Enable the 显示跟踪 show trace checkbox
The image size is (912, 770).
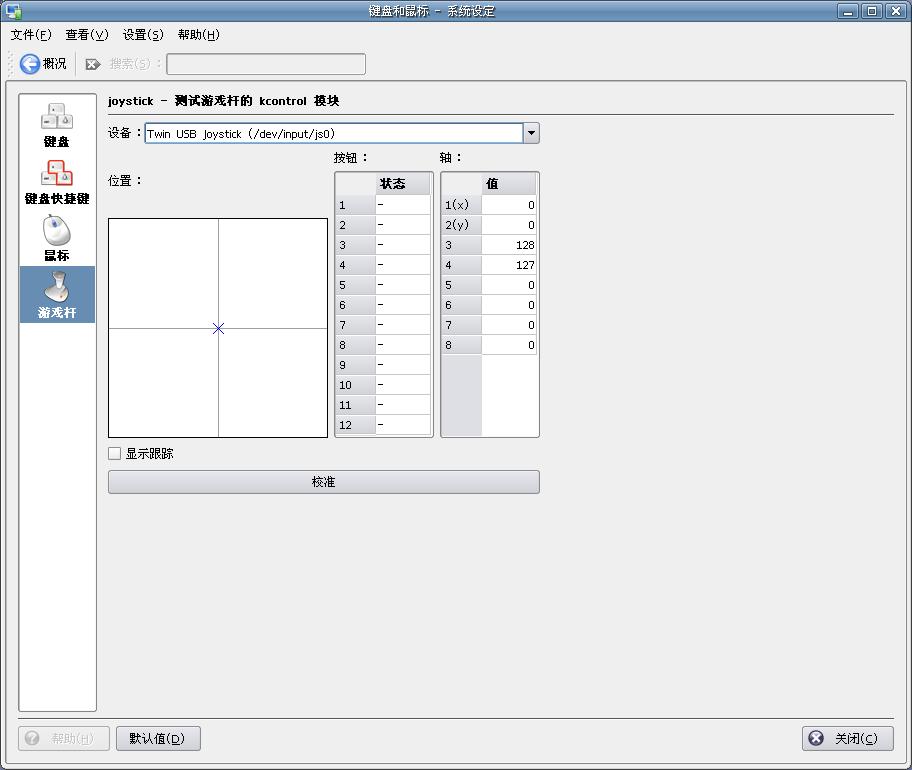coord(115,454)
